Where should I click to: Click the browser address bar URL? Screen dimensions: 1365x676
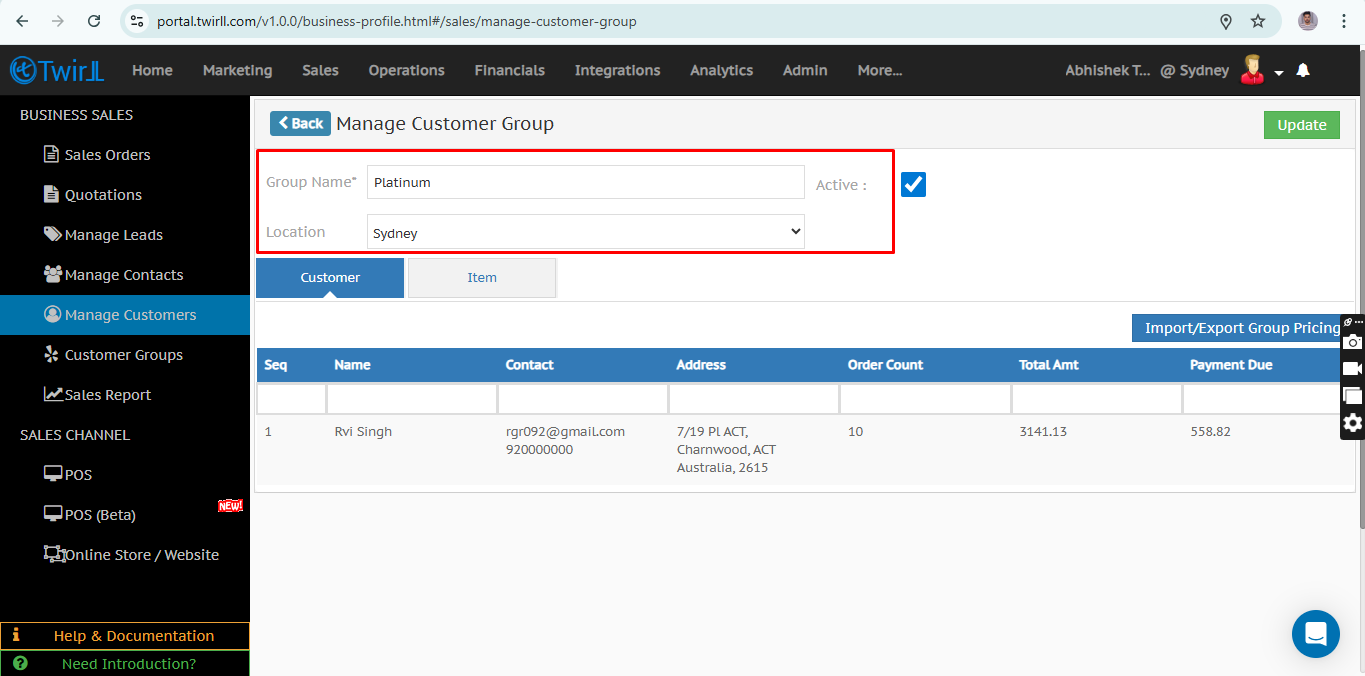396,21
